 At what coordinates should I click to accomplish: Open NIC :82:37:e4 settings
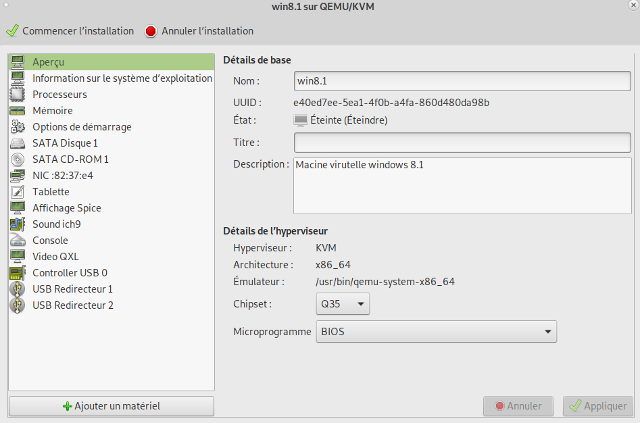click(111, 176)
